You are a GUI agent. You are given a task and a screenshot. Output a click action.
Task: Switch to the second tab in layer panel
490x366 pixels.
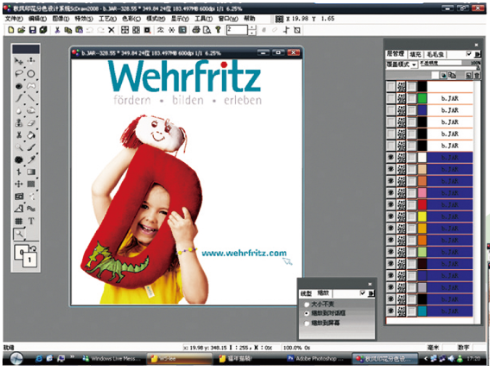[415, 54]
